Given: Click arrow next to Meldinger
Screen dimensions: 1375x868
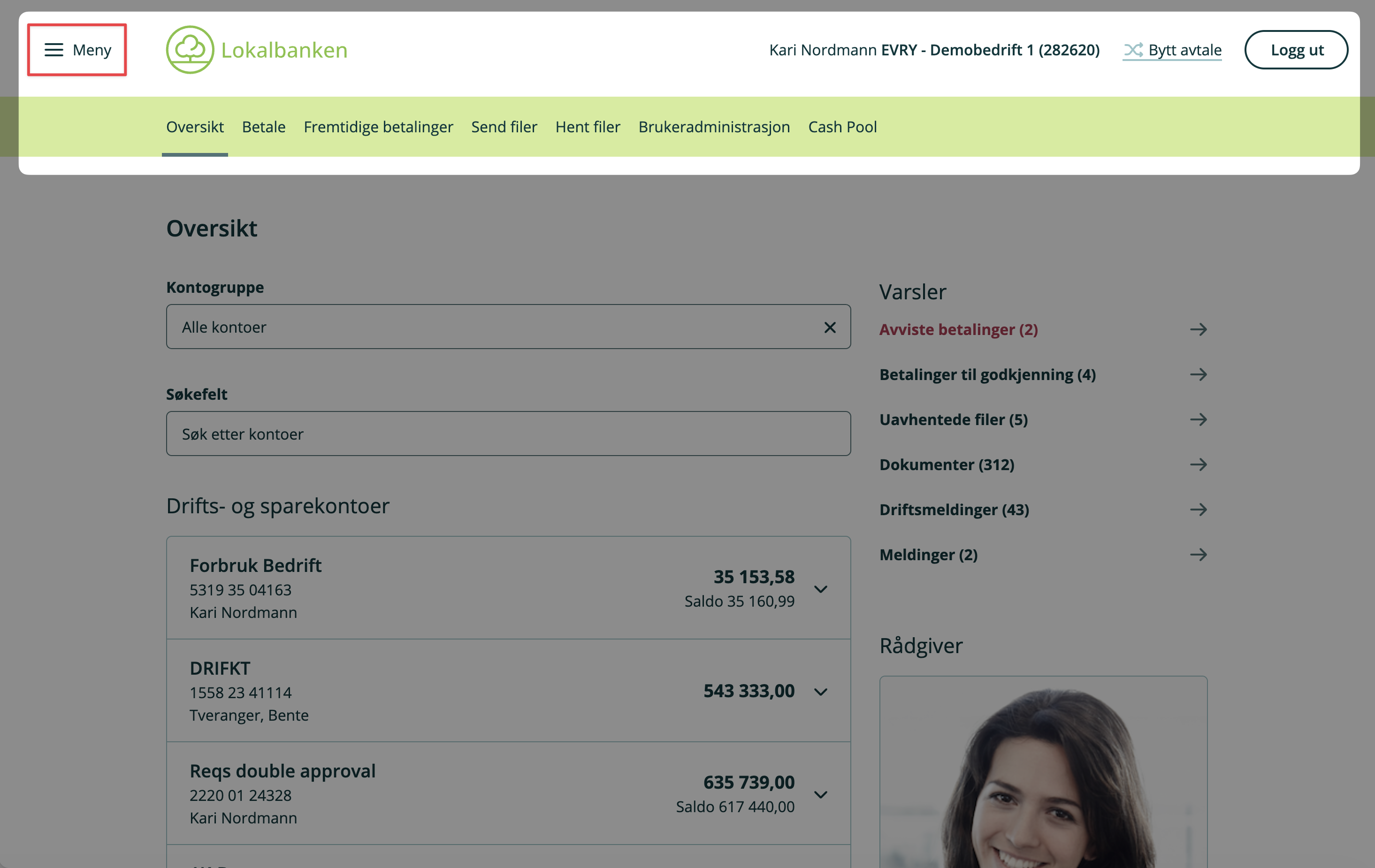Looking at the screenshot, I should pyautogui.click(x=1198, y=555).
